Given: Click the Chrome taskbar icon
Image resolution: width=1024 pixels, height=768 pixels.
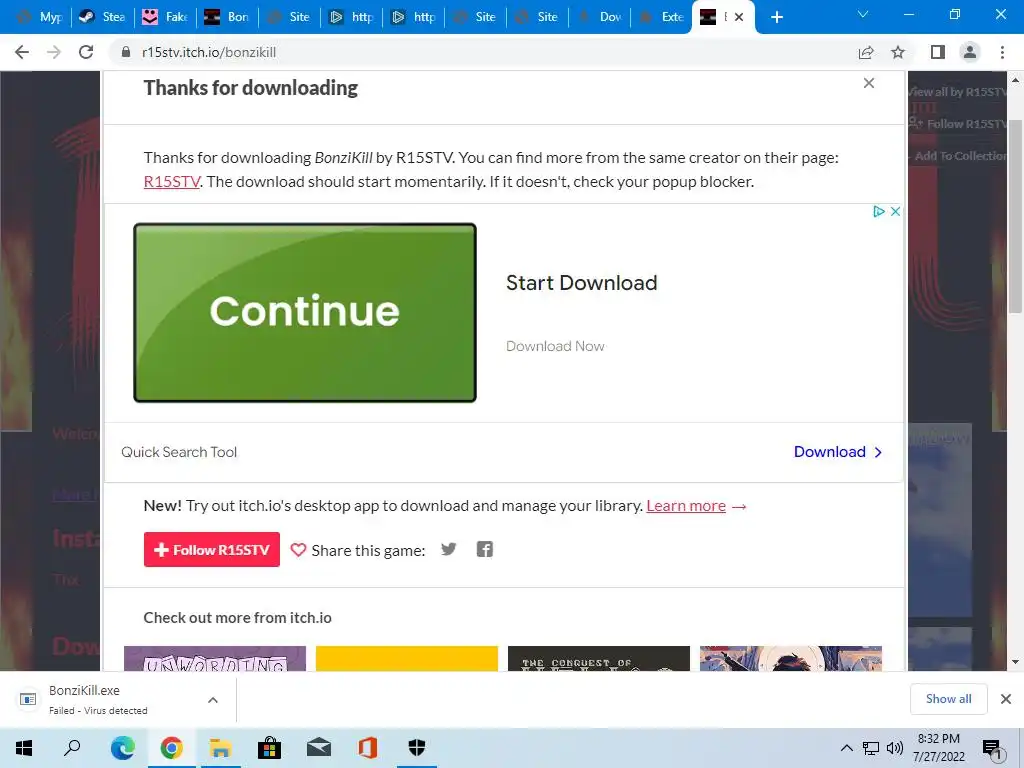Looking at the screenshot, I should [x=171, y=748].
